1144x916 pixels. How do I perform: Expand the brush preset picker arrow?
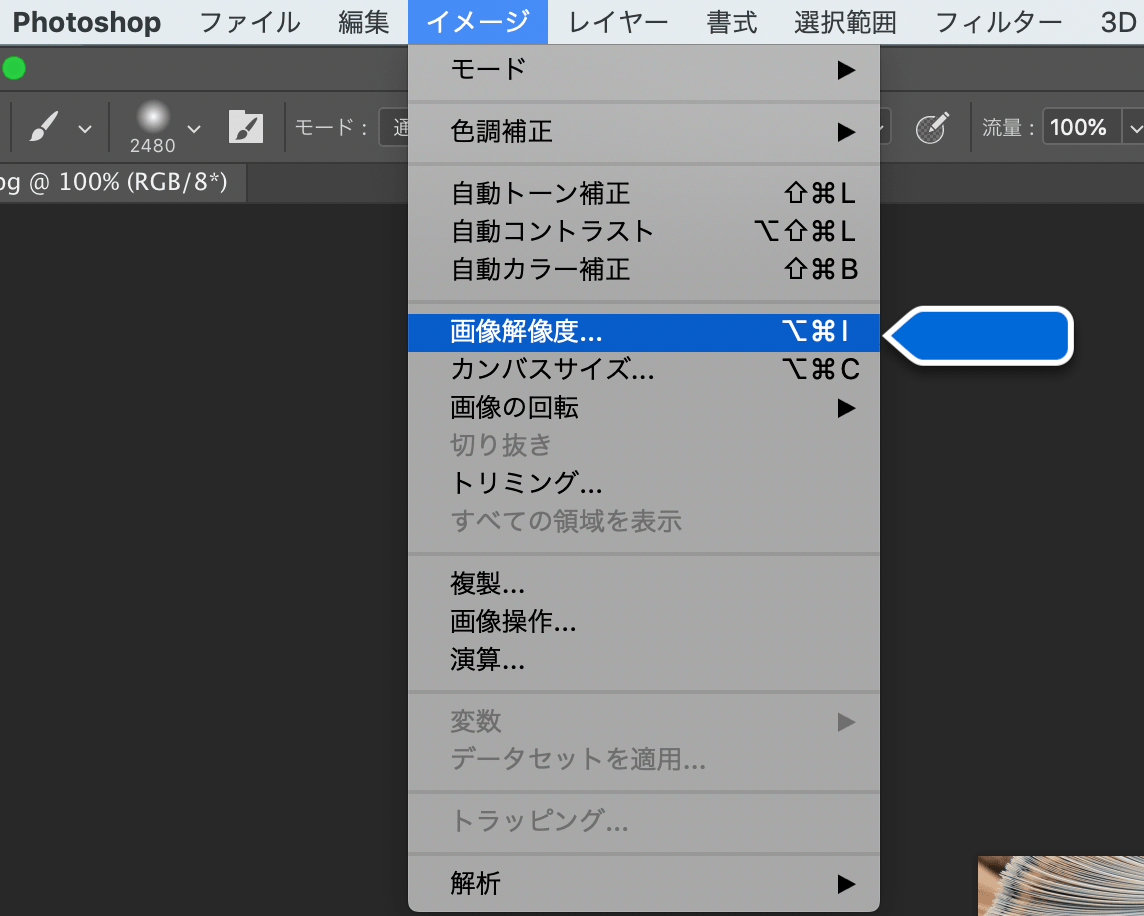[193, 129]
